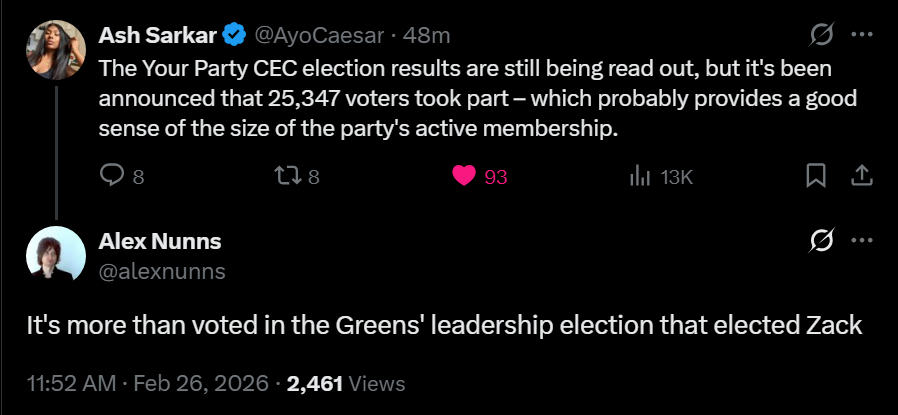View analytics for Ash Sarkar's tweet

click(x=639, y=177)
